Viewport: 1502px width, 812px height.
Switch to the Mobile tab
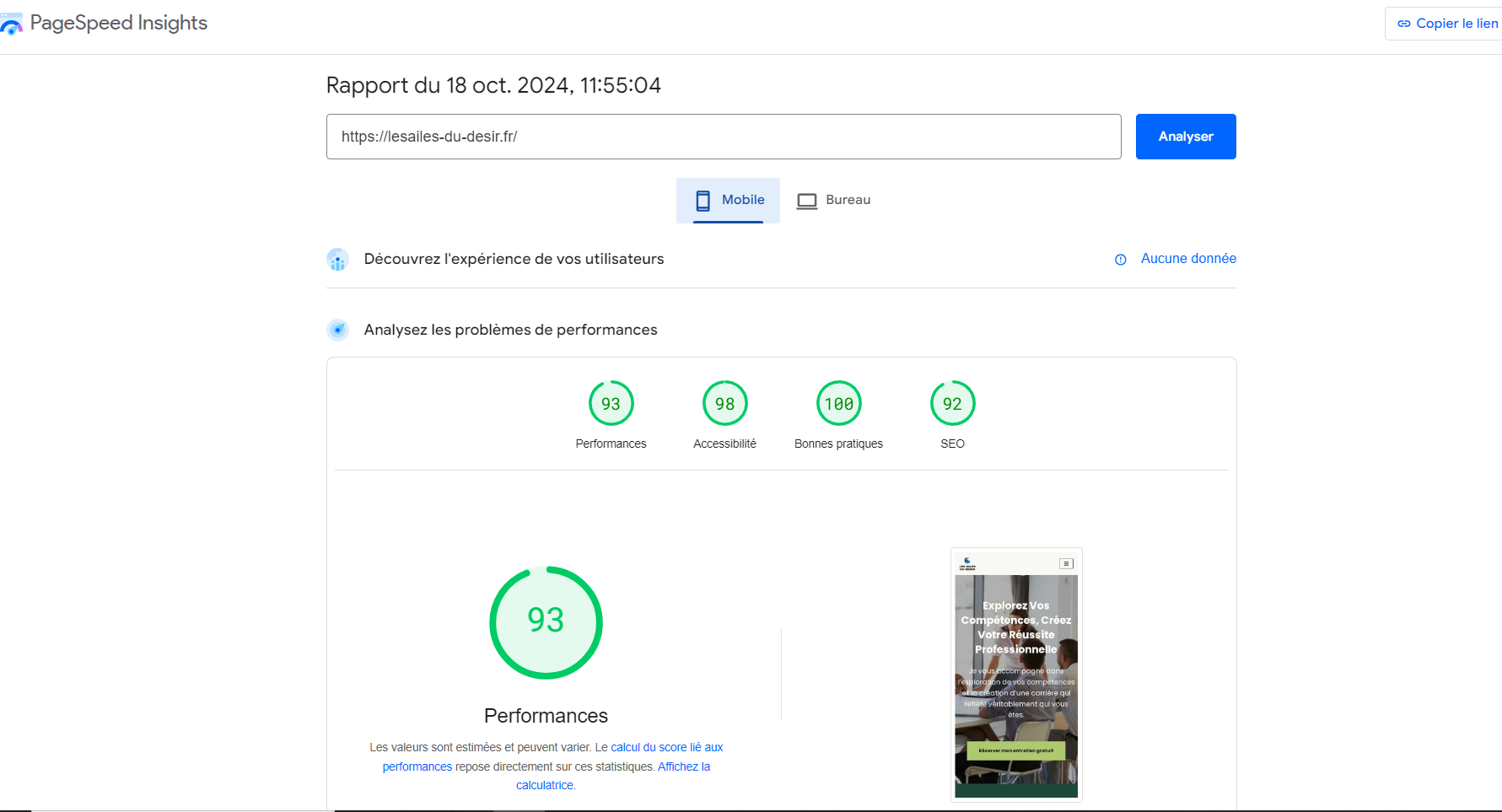(728, 201)
